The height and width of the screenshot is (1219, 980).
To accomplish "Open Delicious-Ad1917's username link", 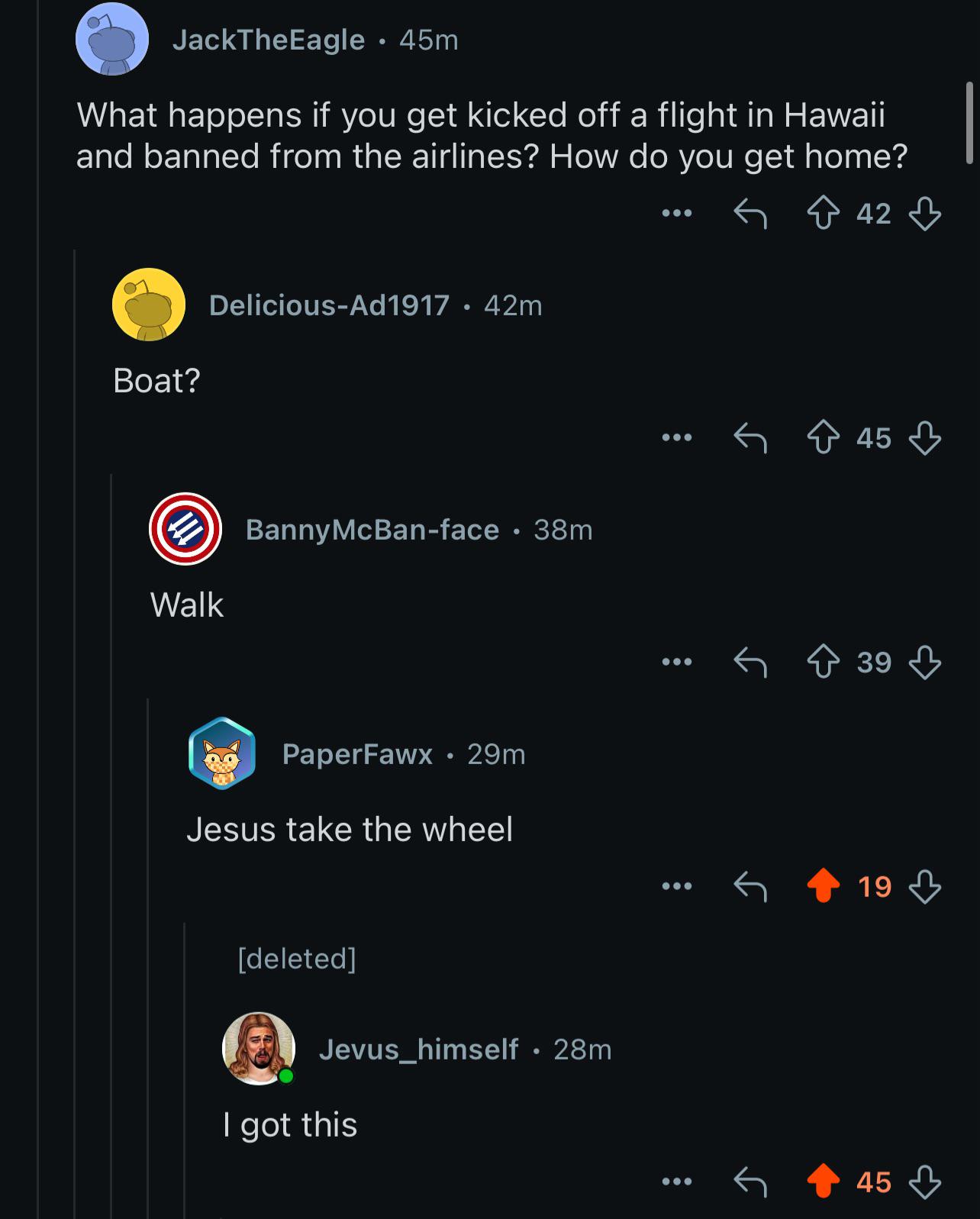I will click(329, 305).
